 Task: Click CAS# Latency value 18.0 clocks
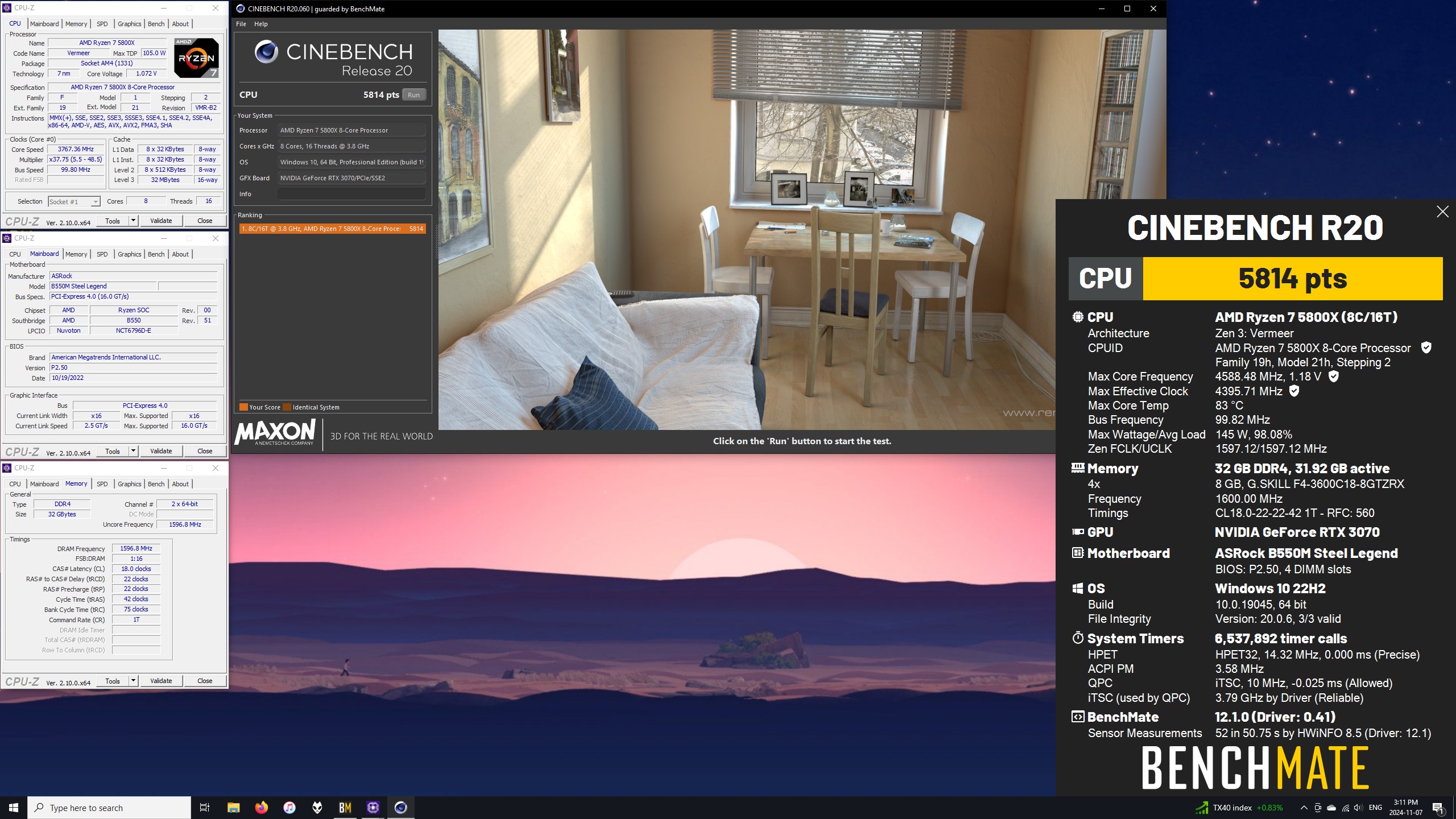(136, 569)
